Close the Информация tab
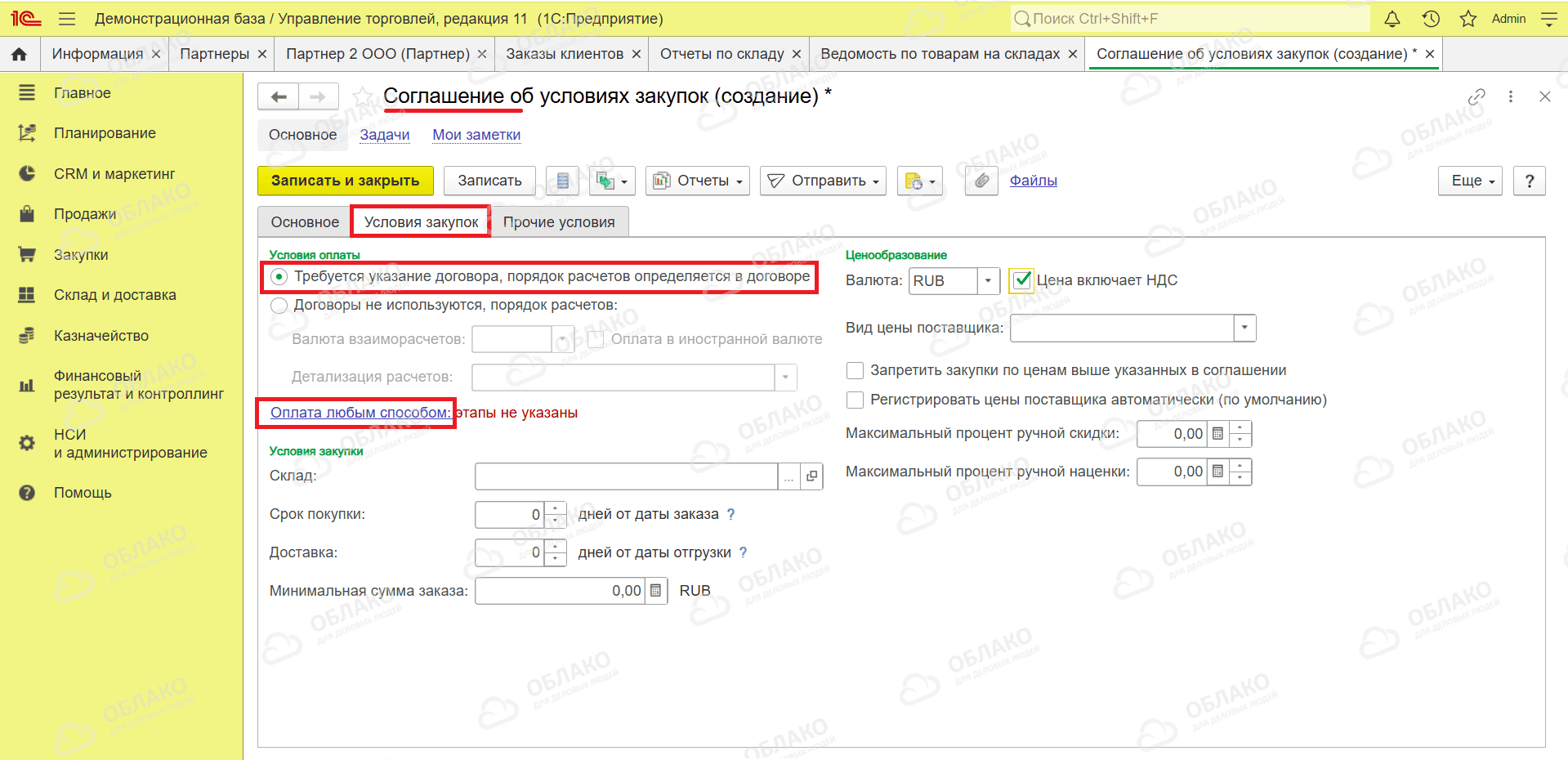Viewport: 1568px width, 760px height. [x=156, y=54]
